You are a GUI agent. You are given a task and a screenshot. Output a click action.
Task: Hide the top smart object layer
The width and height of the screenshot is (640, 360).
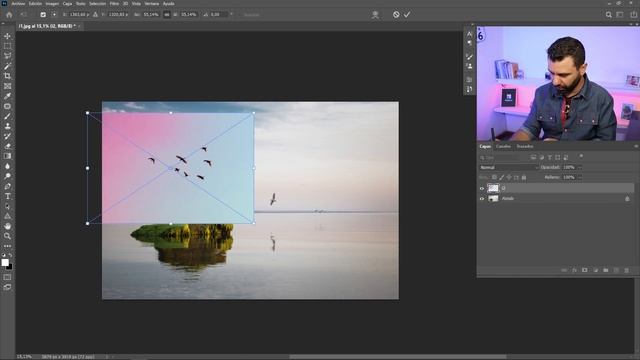coord(482,188)
